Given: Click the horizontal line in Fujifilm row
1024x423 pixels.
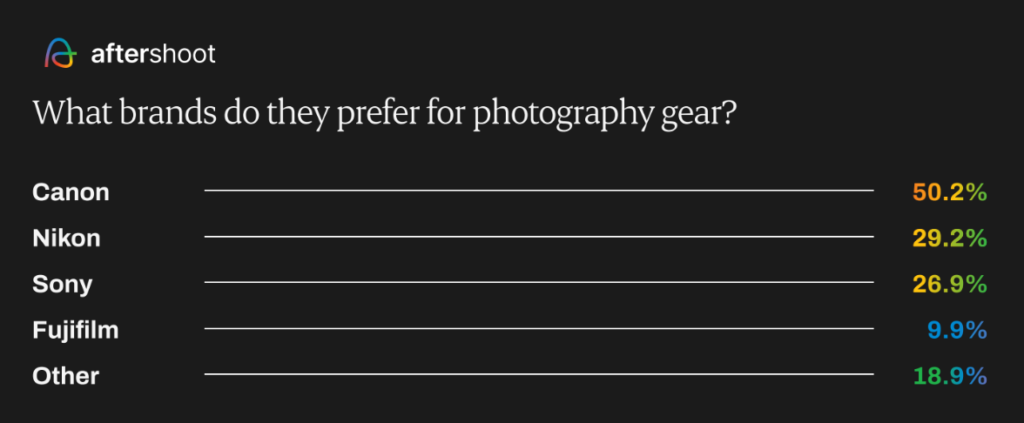Looking at the screenshot, I should click(539, 329).
